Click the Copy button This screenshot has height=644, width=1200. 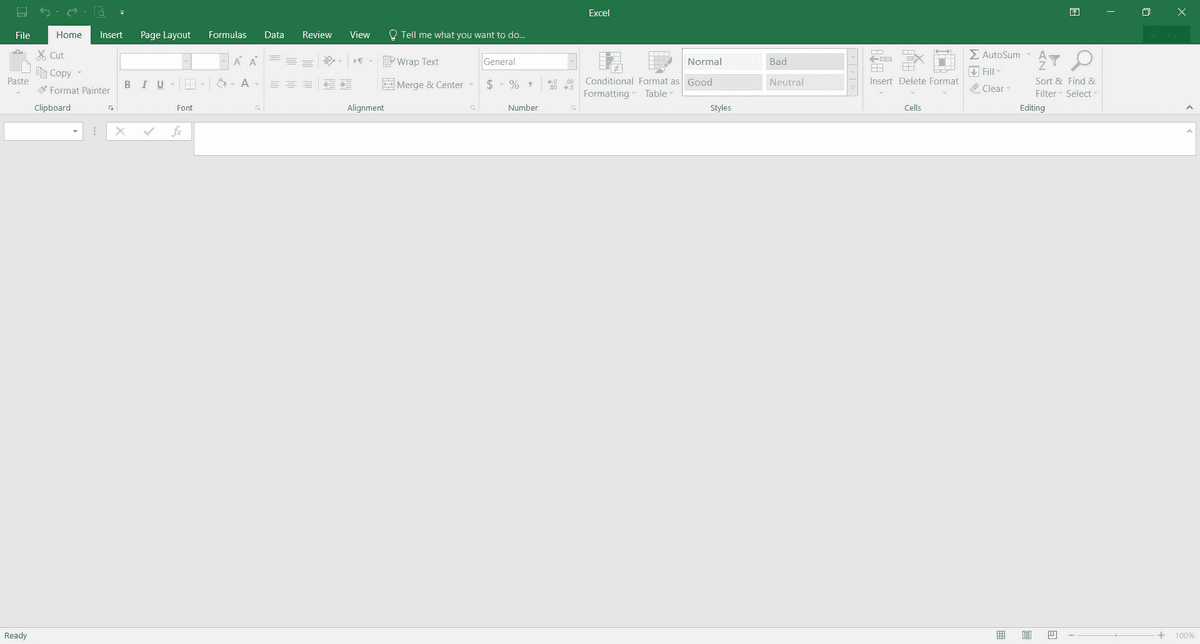pyautogui.click(x=54, y=73)
